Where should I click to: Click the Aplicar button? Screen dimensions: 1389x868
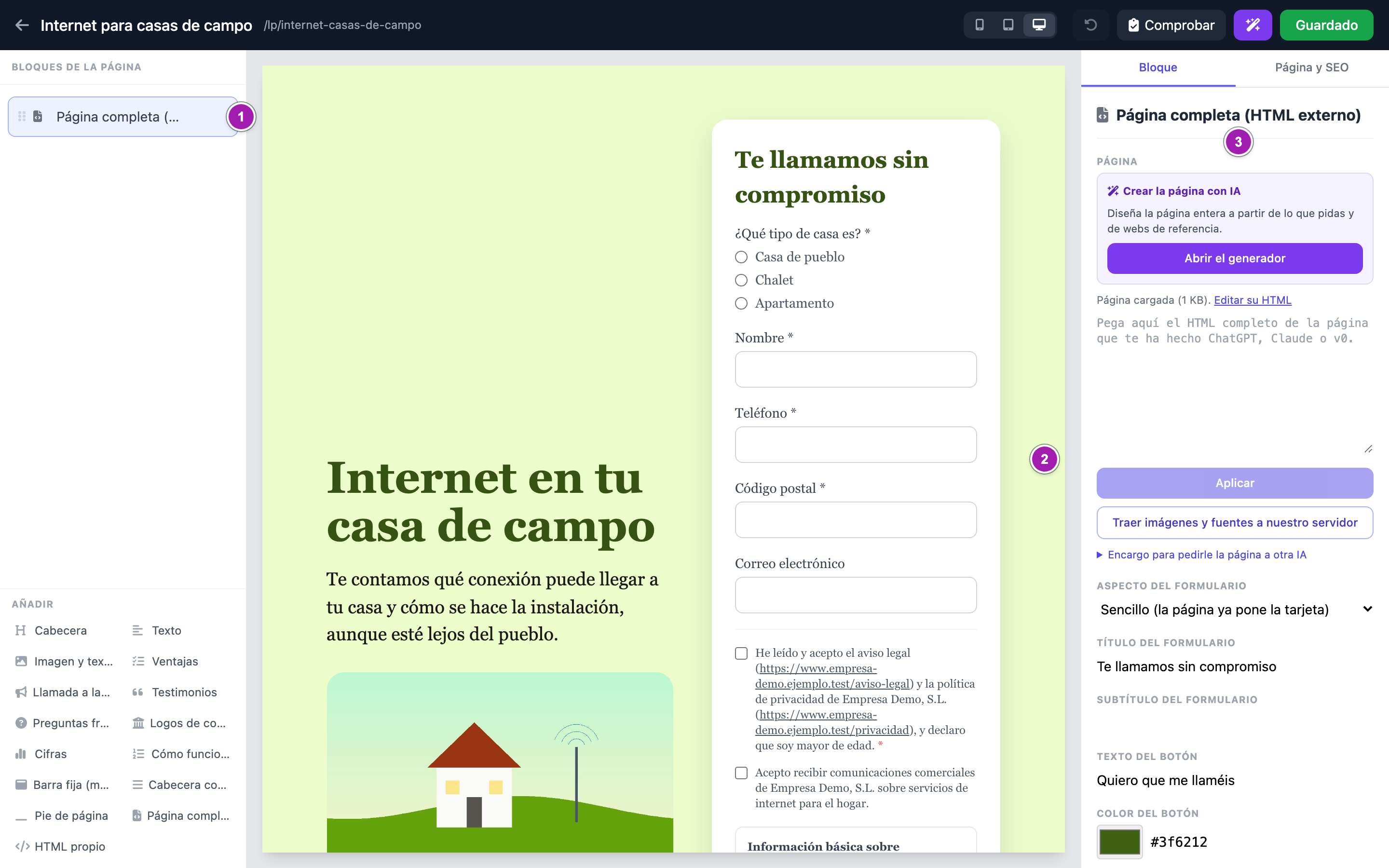coord(1235,483)
